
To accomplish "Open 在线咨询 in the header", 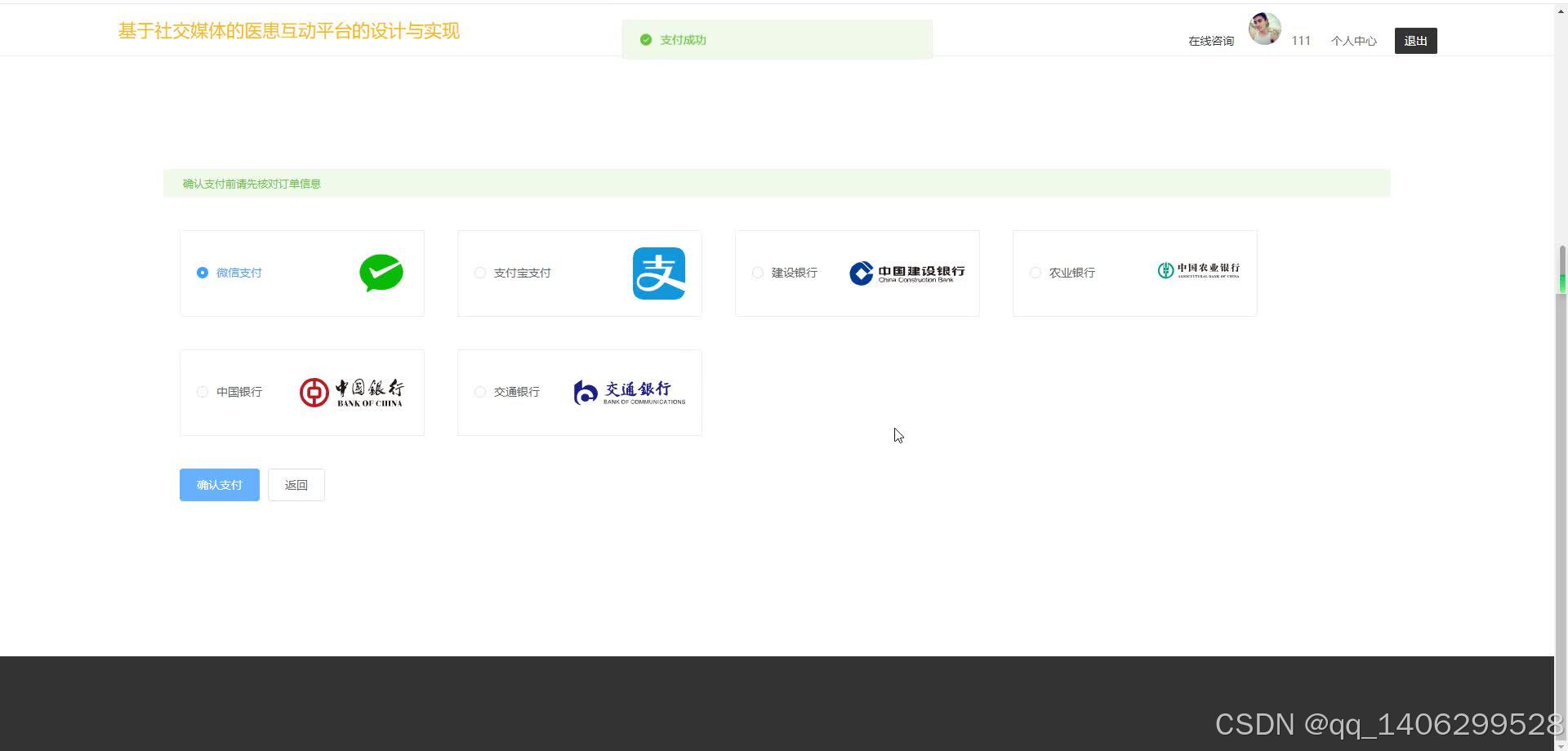I will [x=1211, y=41].
